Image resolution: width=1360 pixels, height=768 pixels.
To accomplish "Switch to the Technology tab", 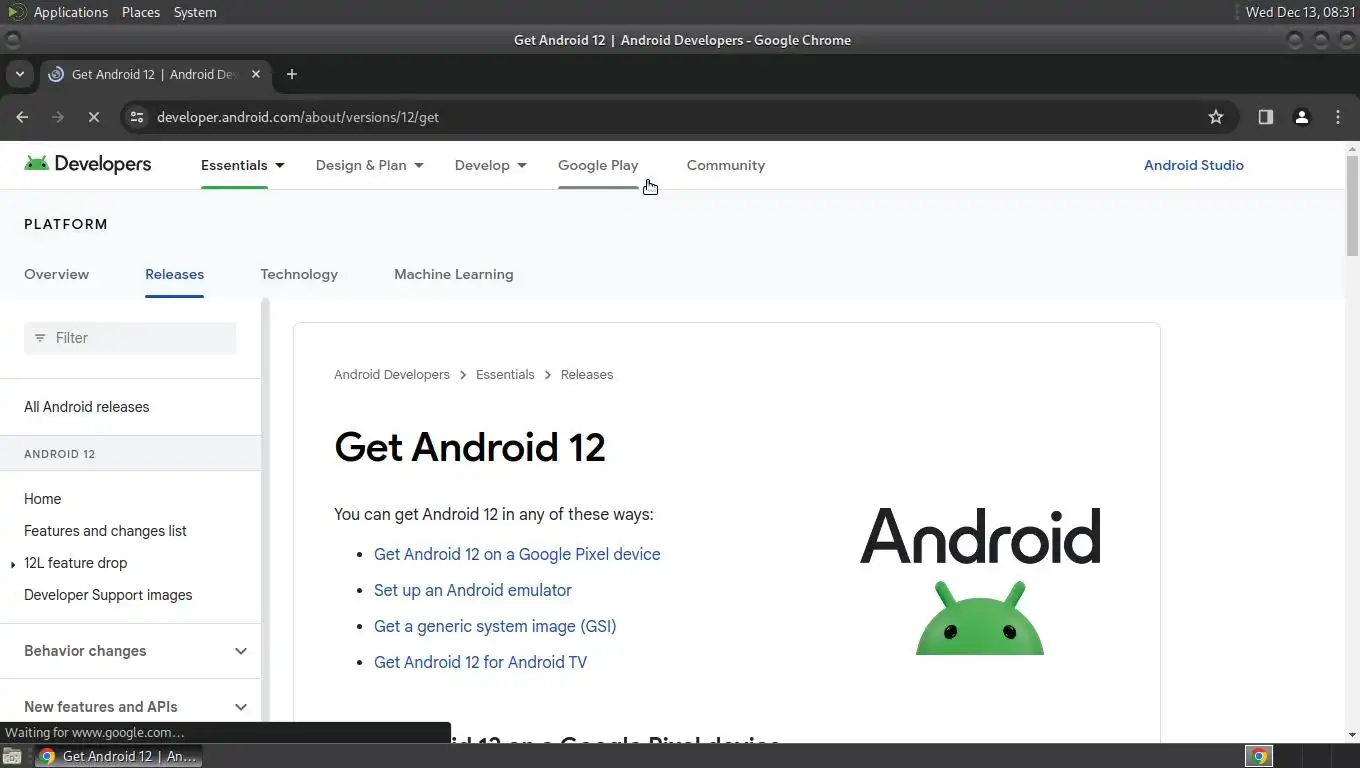I will pyautogui.click(x=299, y=274).
